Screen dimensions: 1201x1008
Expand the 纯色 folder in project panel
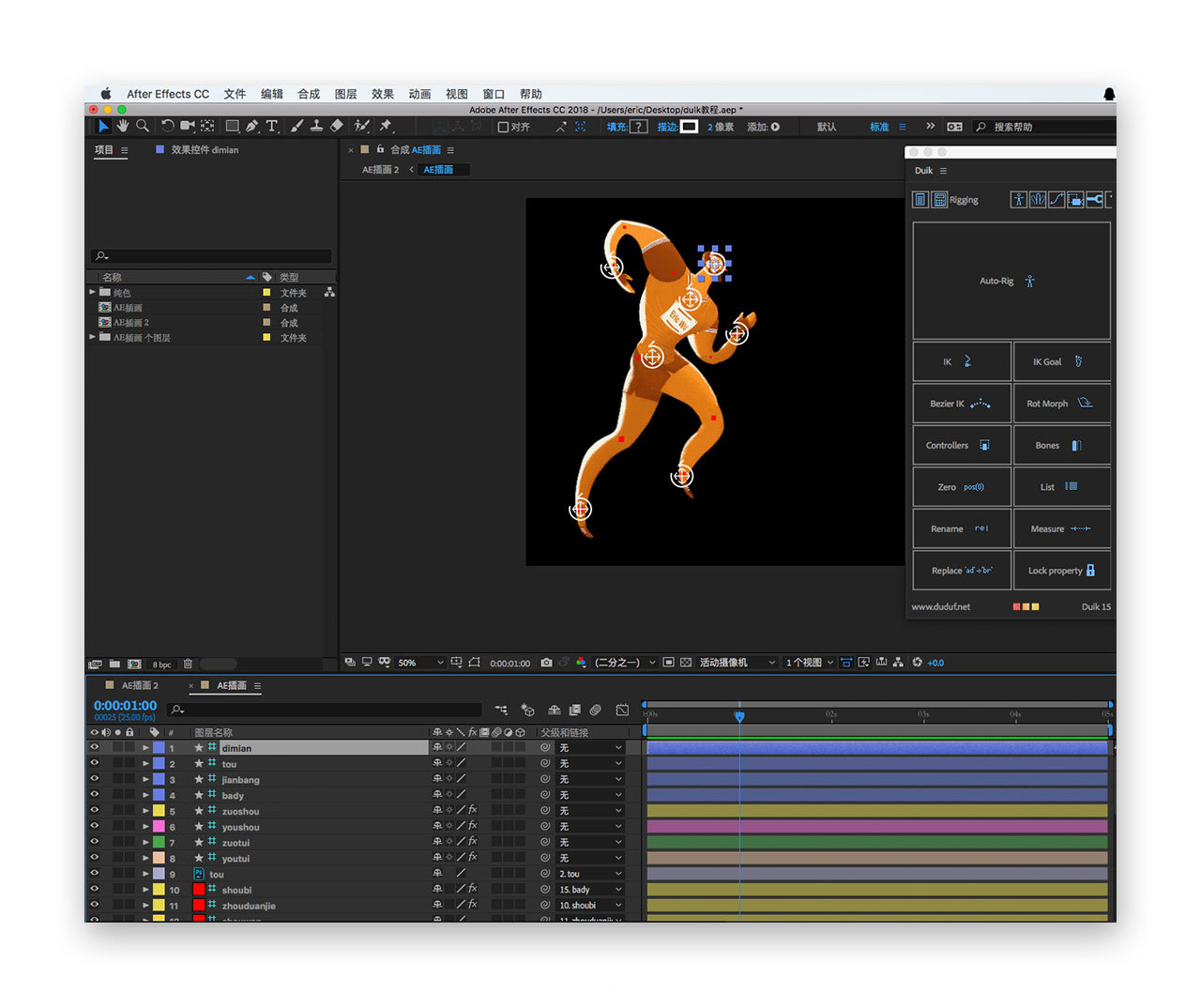point(92,293)
